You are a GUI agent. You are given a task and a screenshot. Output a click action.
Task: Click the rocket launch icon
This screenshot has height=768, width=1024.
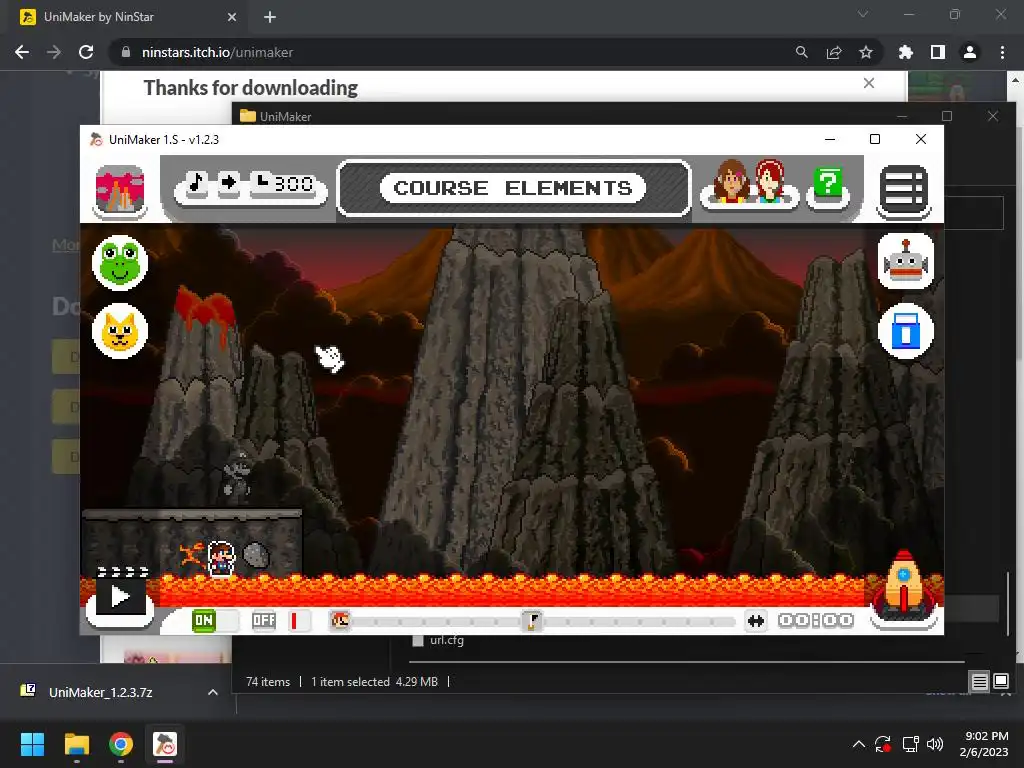pyautogui.click(x=903, y=585)
